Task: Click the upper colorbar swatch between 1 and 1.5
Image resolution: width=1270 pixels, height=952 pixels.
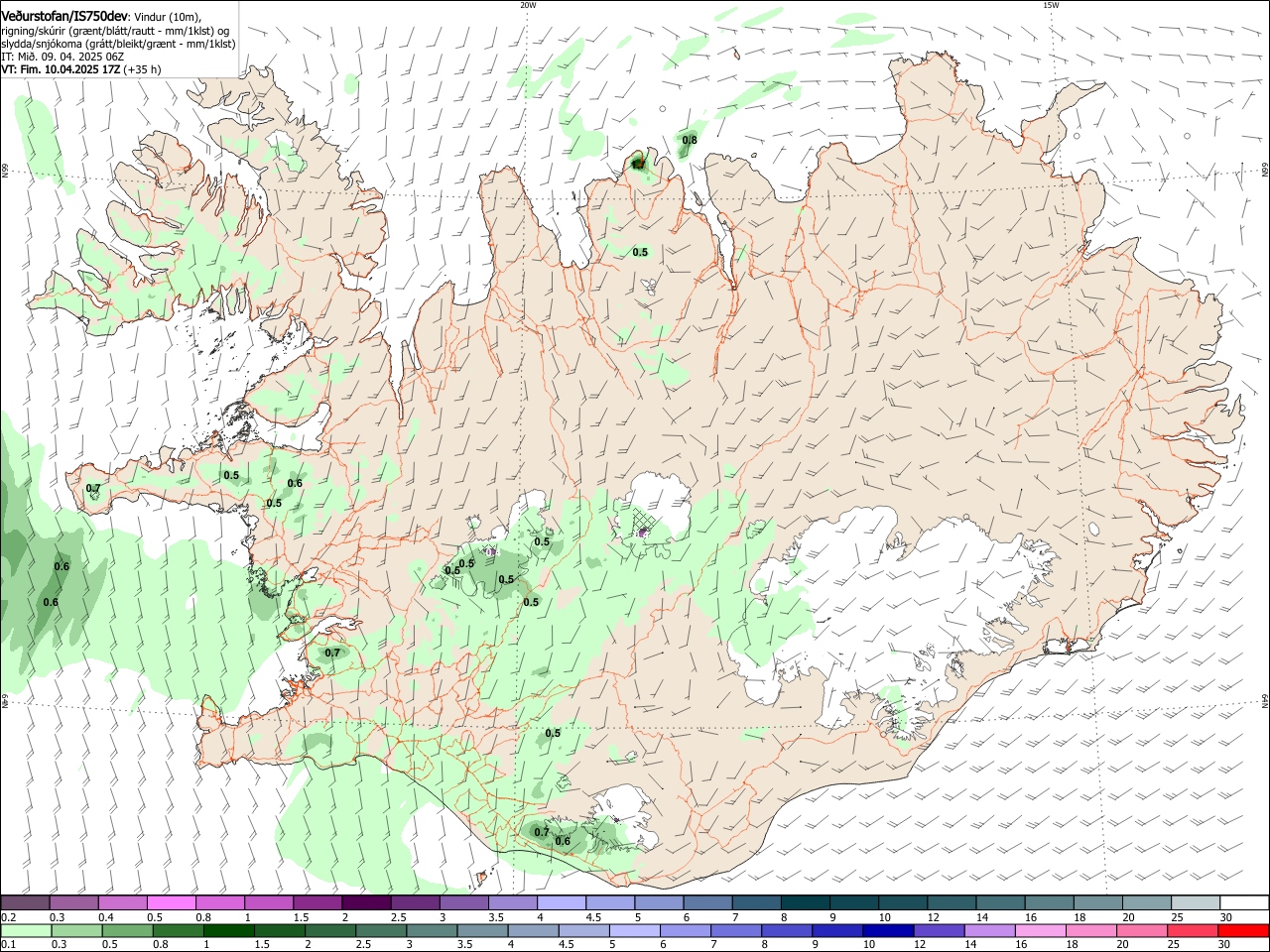Action: click(x=268, y=903)
